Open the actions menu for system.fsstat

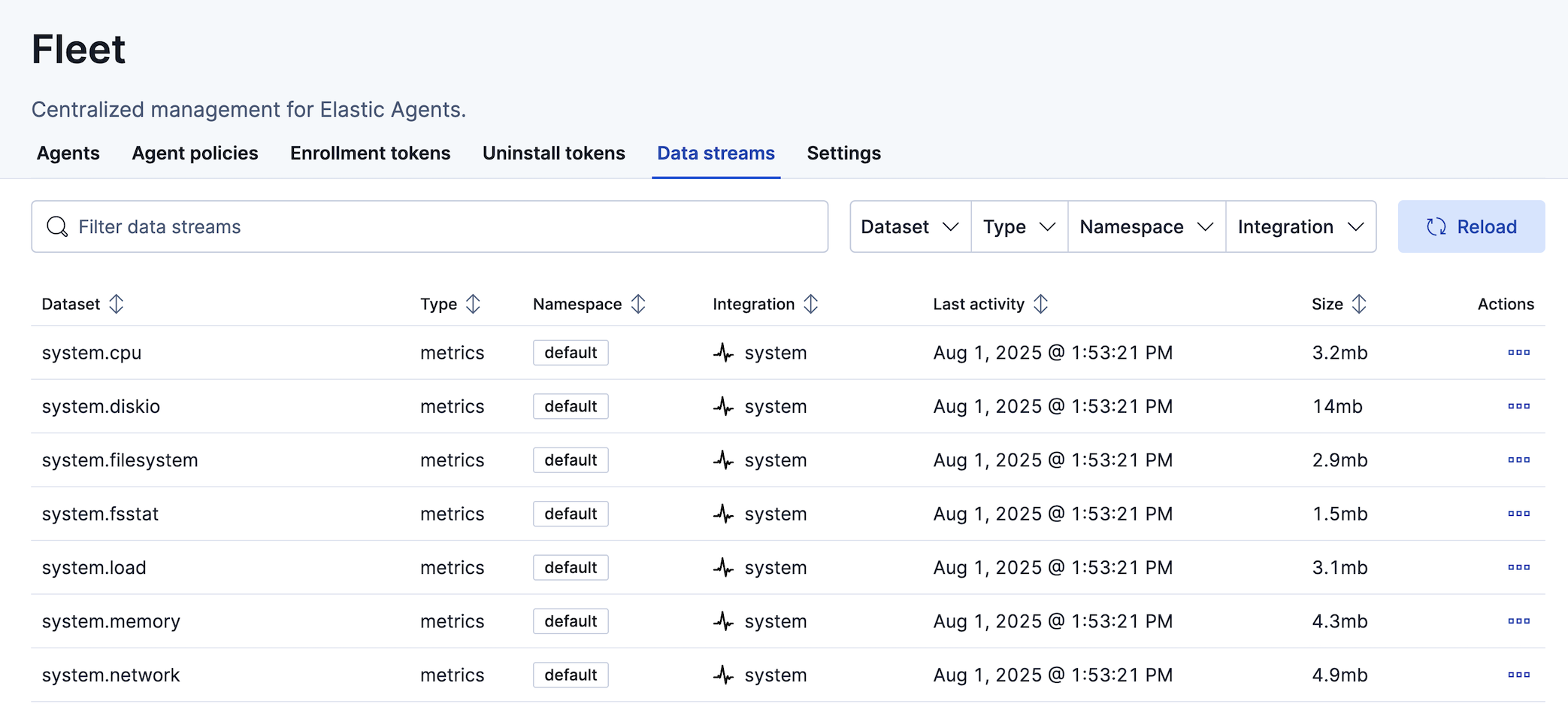(1519, 514)
